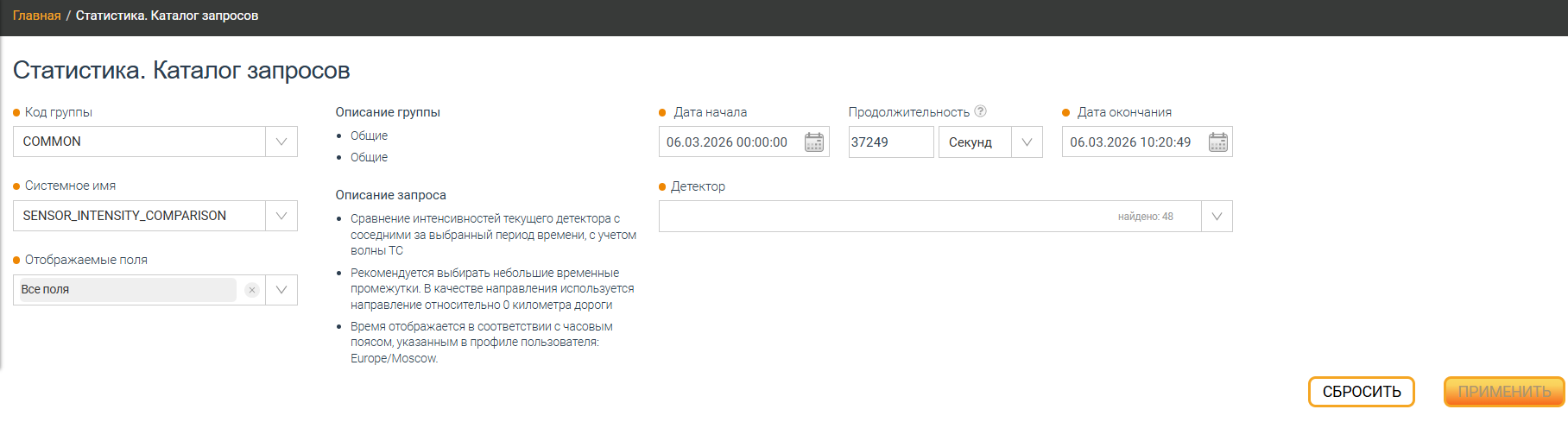
Task: Click the СБРОСИТЬ button
Action: [x=1362, y=392]
